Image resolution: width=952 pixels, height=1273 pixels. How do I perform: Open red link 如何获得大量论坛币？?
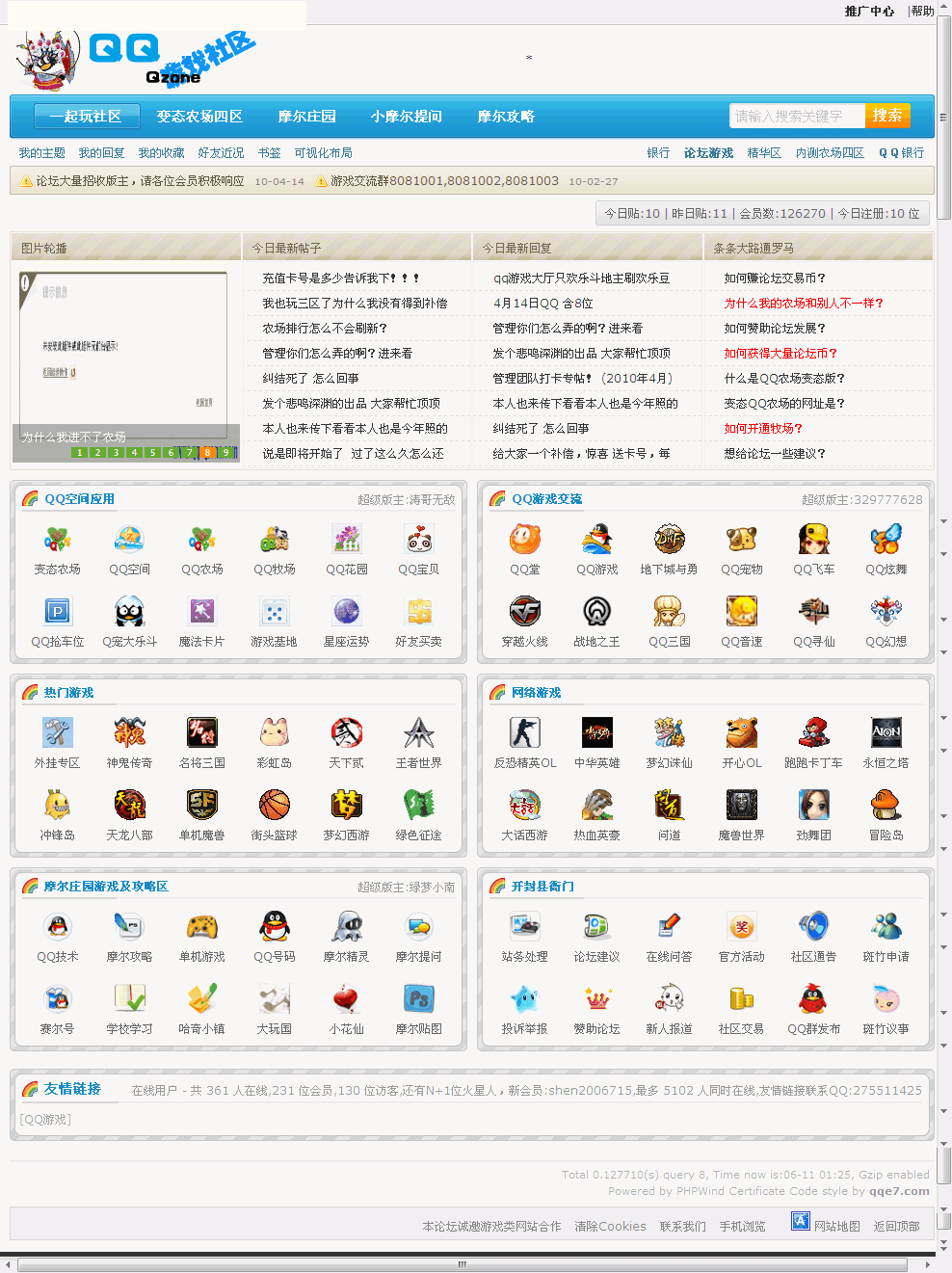tap(780, 354)
